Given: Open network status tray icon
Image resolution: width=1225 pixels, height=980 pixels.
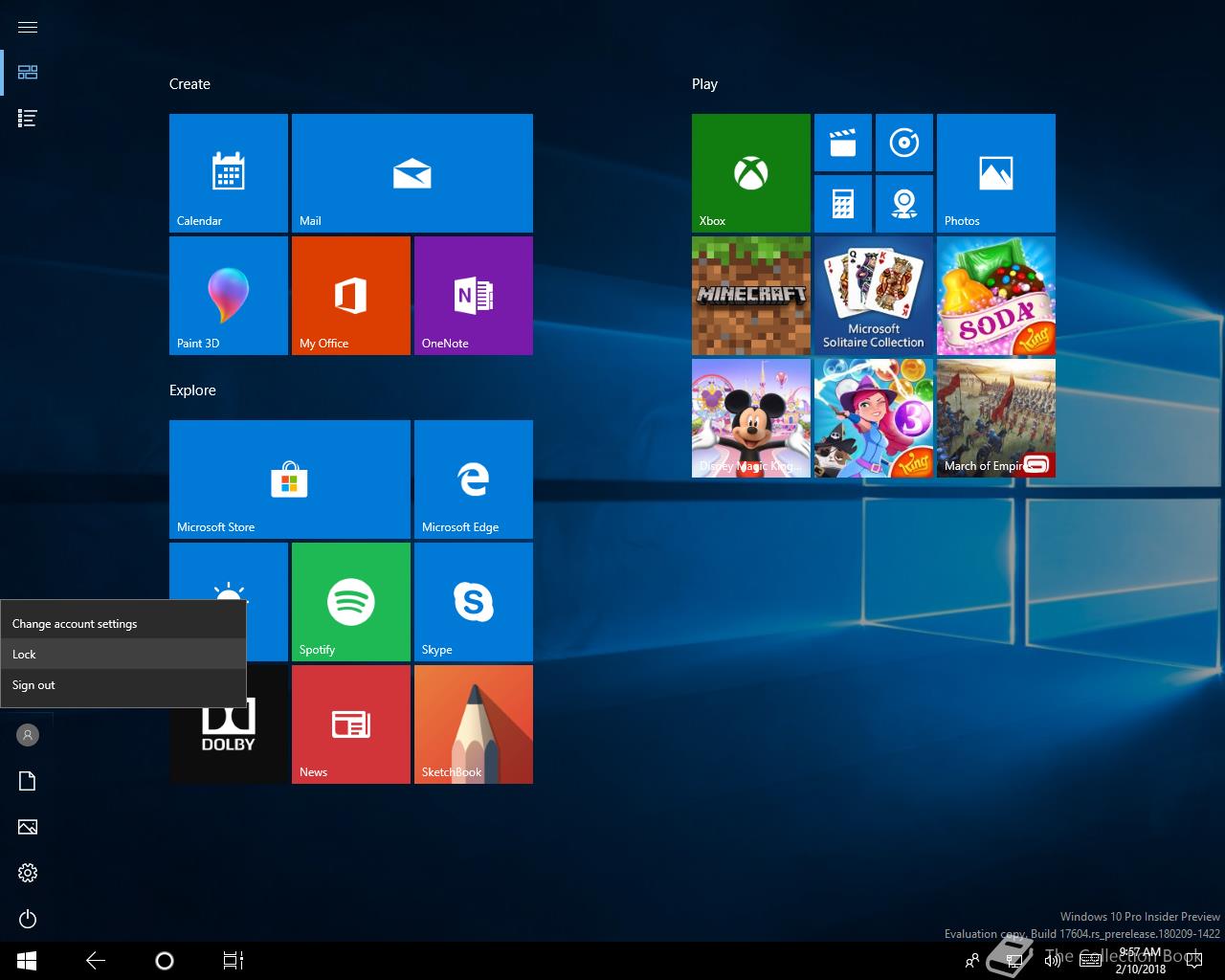Looking at the screenshot, I should (1013, 961).
